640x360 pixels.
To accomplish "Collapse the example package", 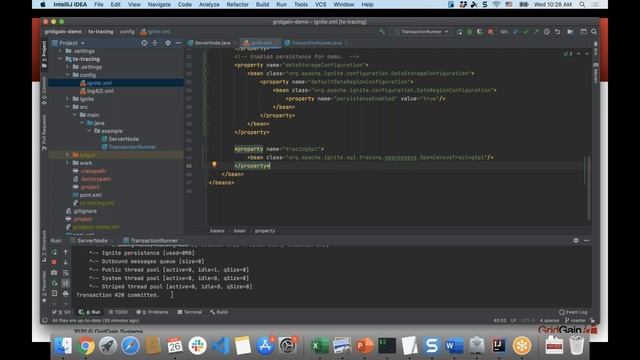I will point(89,131).
